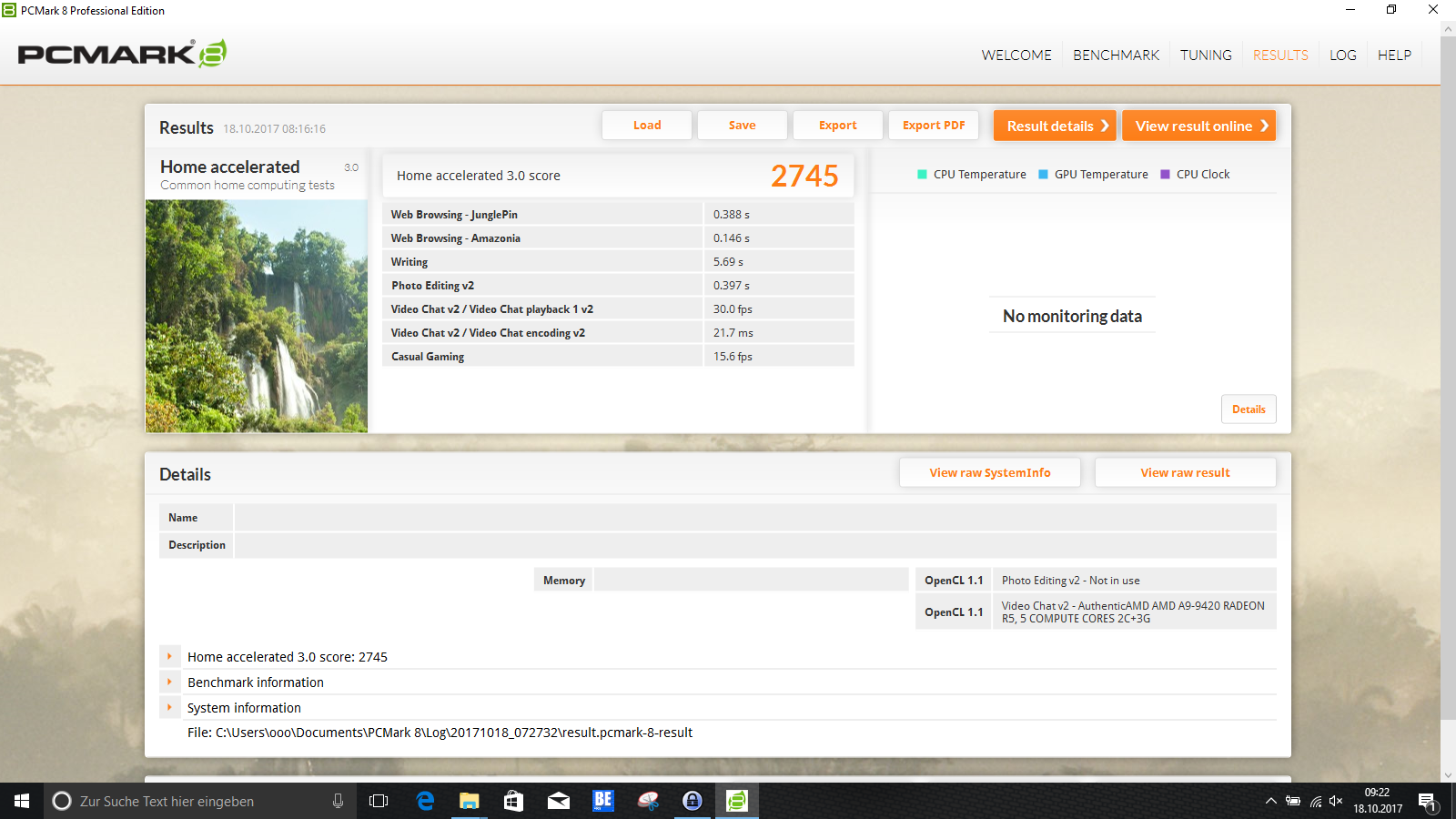Click the 2745 score value
The width and height of the screenshot is (1456, 819).
pos(804,176)
